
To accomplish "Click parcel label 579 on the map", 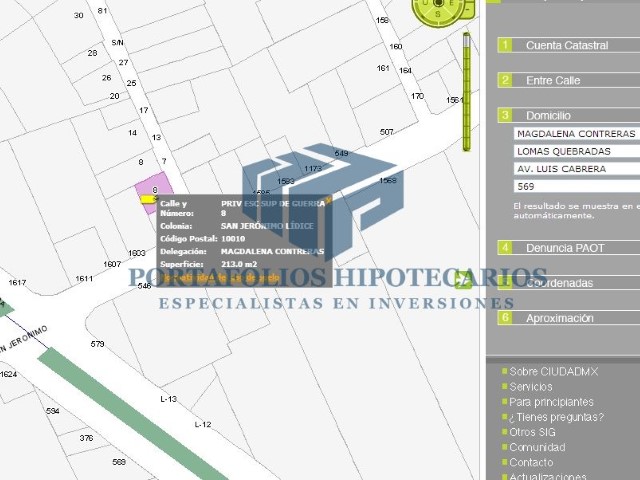I will [x=97, y=344].
